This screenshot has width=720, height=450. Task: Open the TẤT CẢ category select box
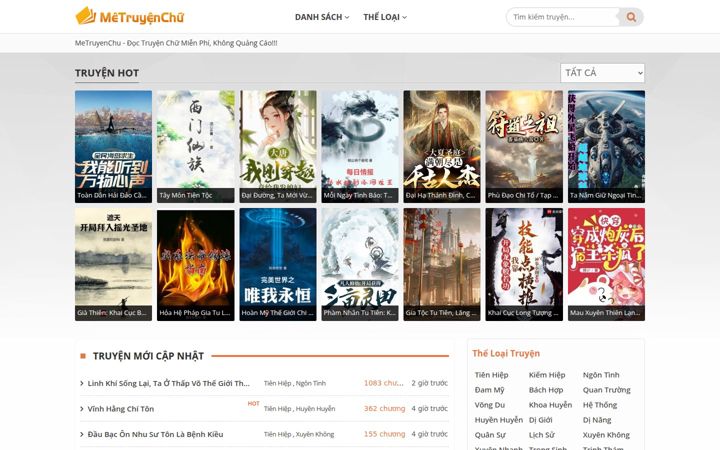[602, 73]
